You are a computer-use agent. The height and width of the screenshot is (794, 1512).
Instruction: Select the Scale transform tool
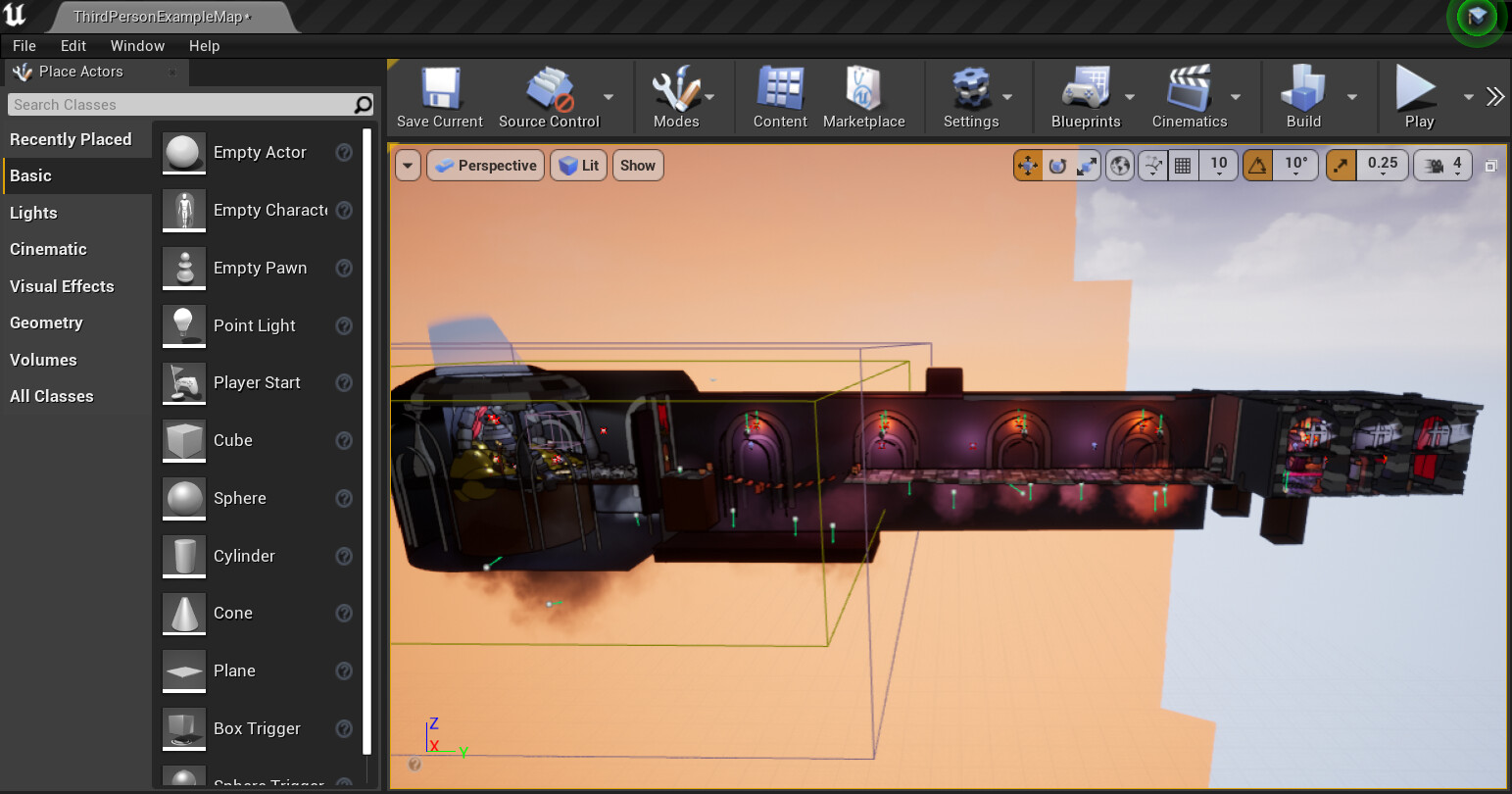(x=1086, y=165)
